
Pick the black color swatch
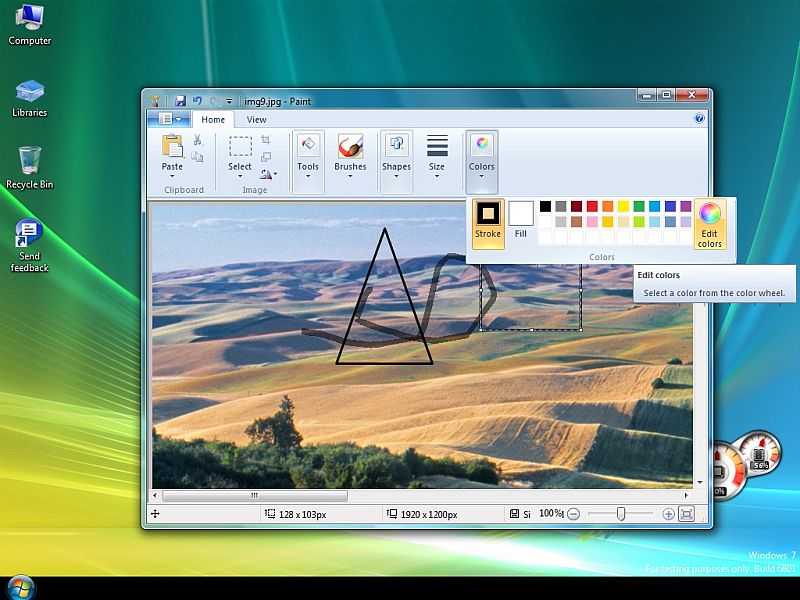coord(545,206)
